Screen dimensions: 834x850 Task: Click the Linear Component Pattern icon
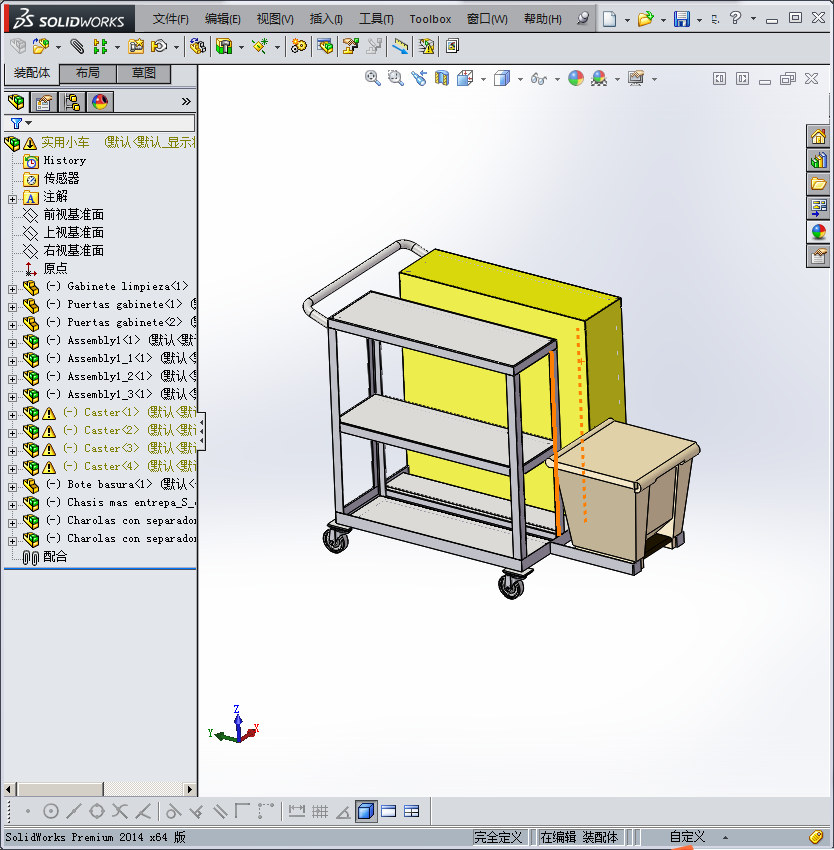pos(100,47)
